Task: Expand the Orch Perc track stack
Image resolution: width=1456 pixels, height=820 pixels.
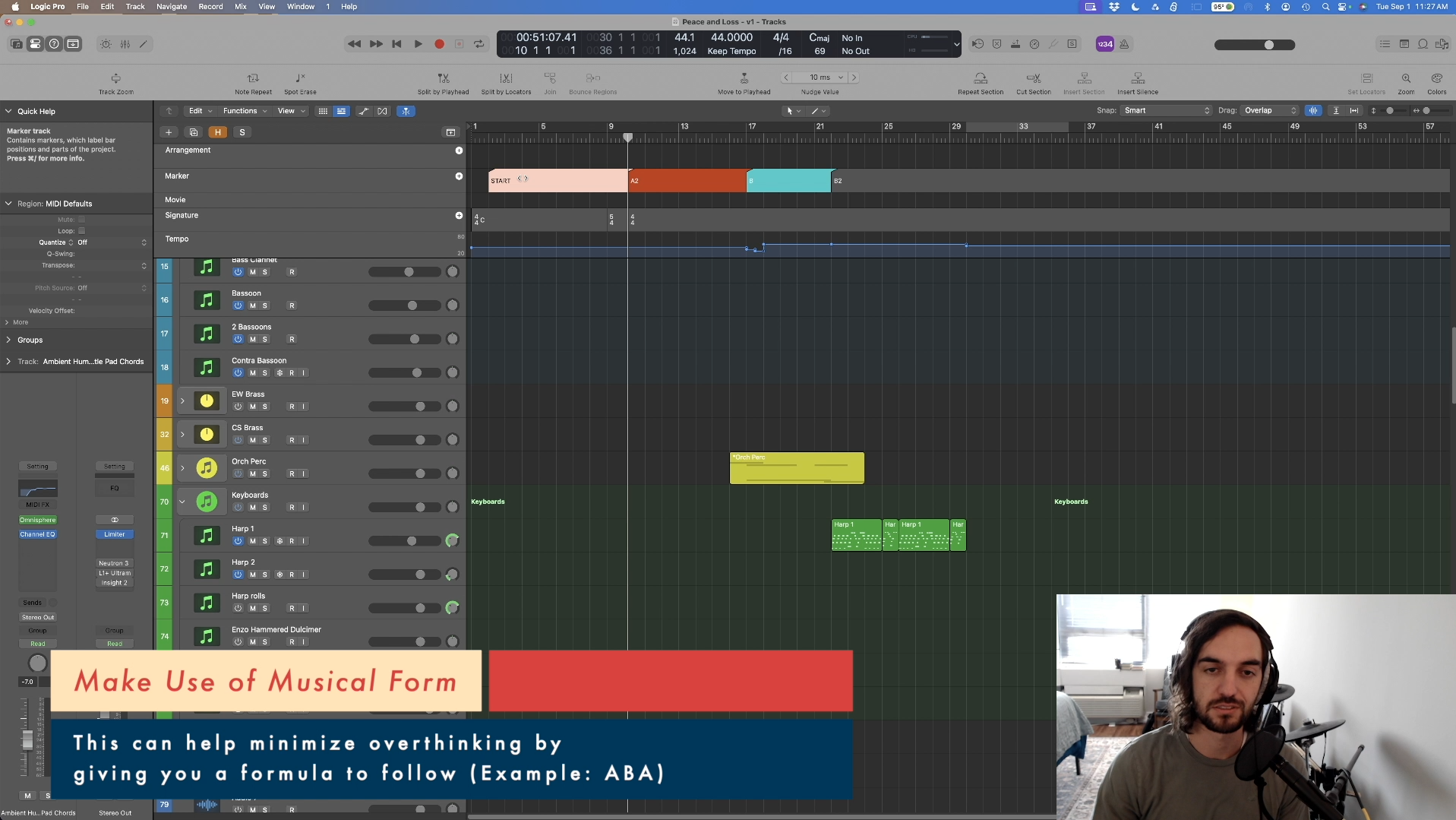Action: pyautogui.click(x=182, y=468)
